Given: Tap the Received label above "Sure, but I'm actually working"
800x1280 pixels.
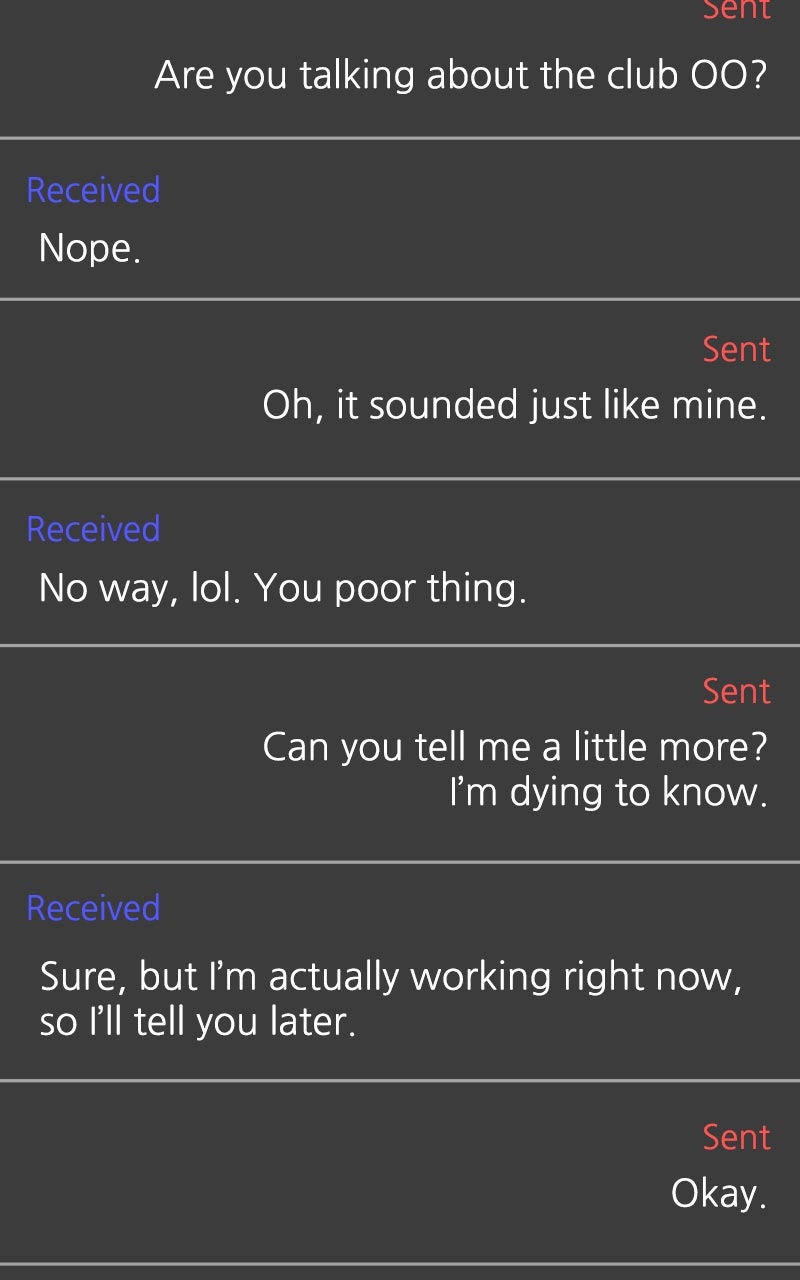Looking at the screenshot, I should click(x=93, y=908).
